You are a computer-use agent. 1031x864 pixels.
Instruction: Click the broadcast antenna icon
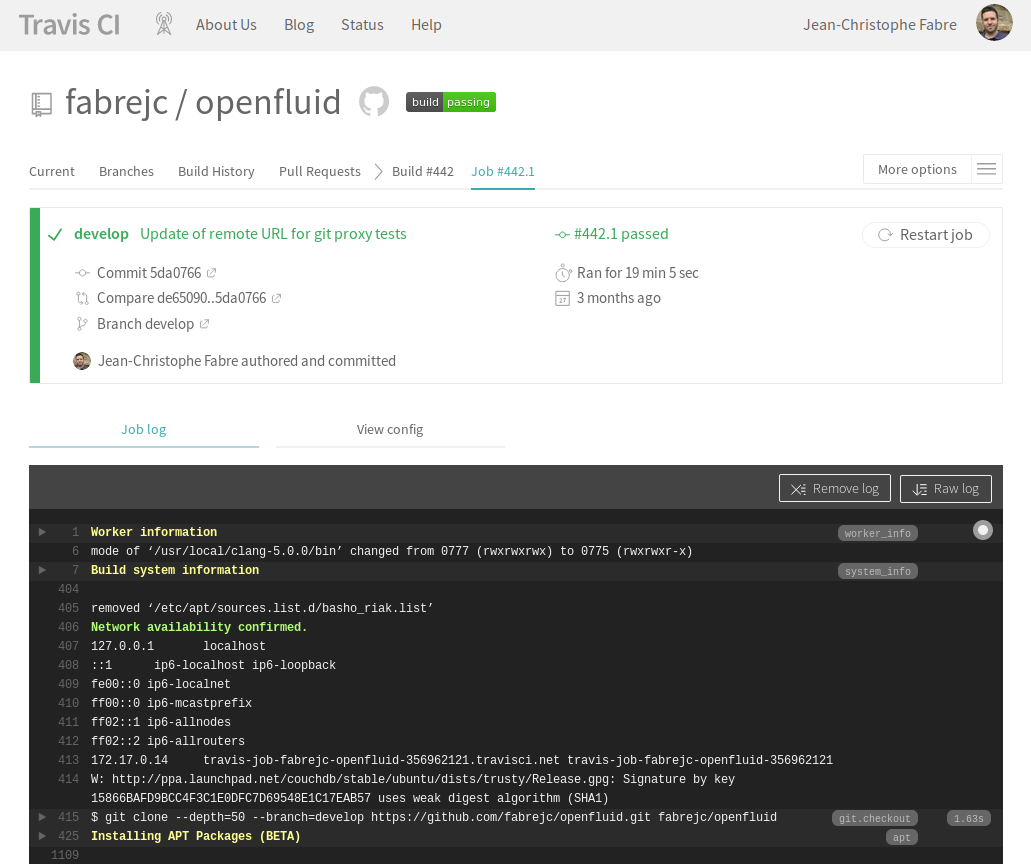164,24
